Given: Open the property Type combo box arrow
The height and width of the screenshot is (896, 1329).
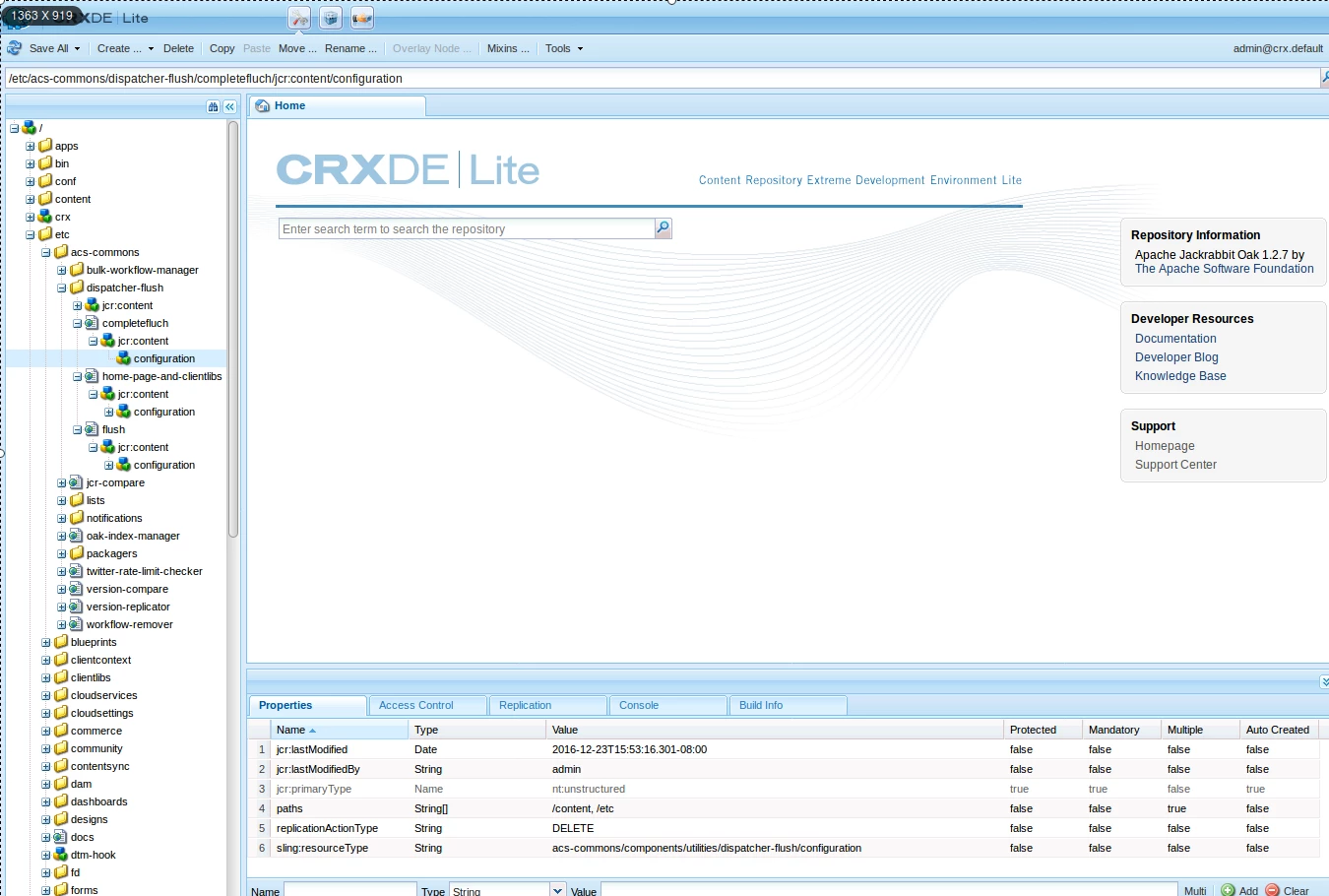Looking at the screenshot, I should [558, 890].
